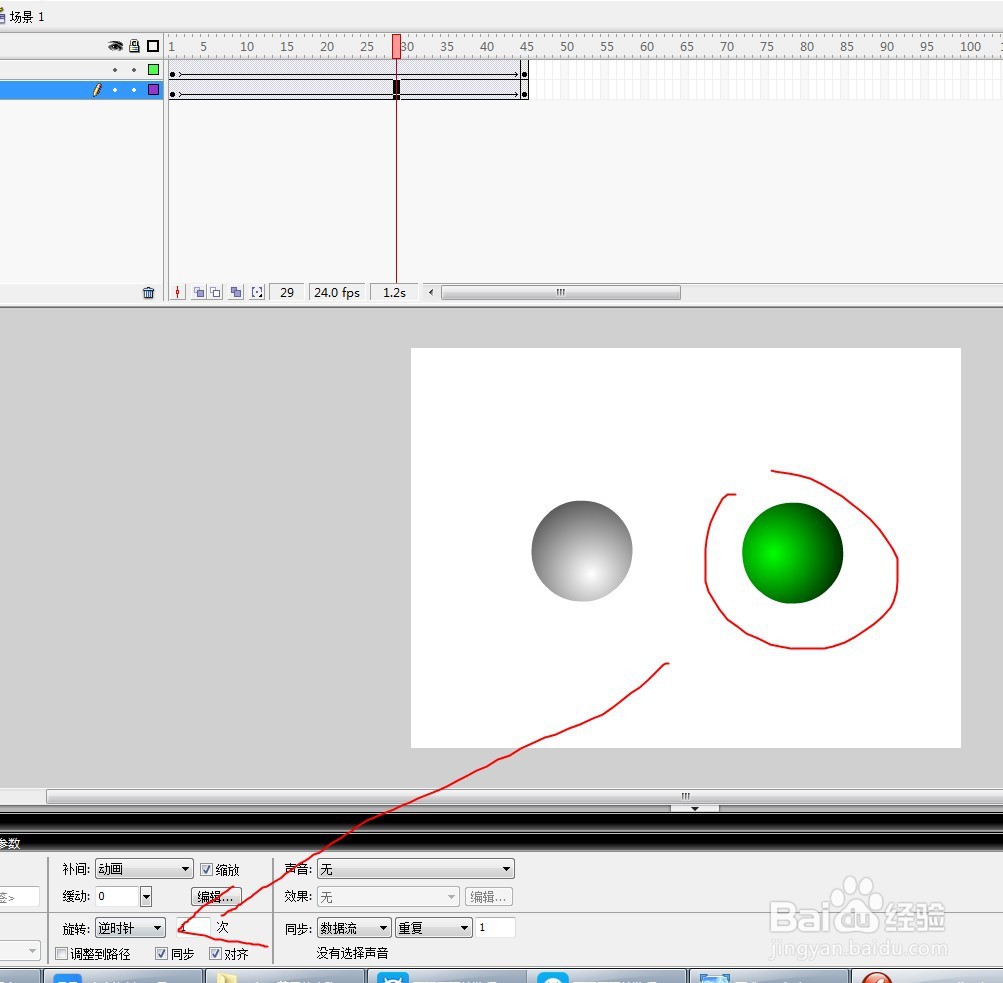Select keyframe at frame 29 on selected layer

pyautogui.click(x=397, y=90)
